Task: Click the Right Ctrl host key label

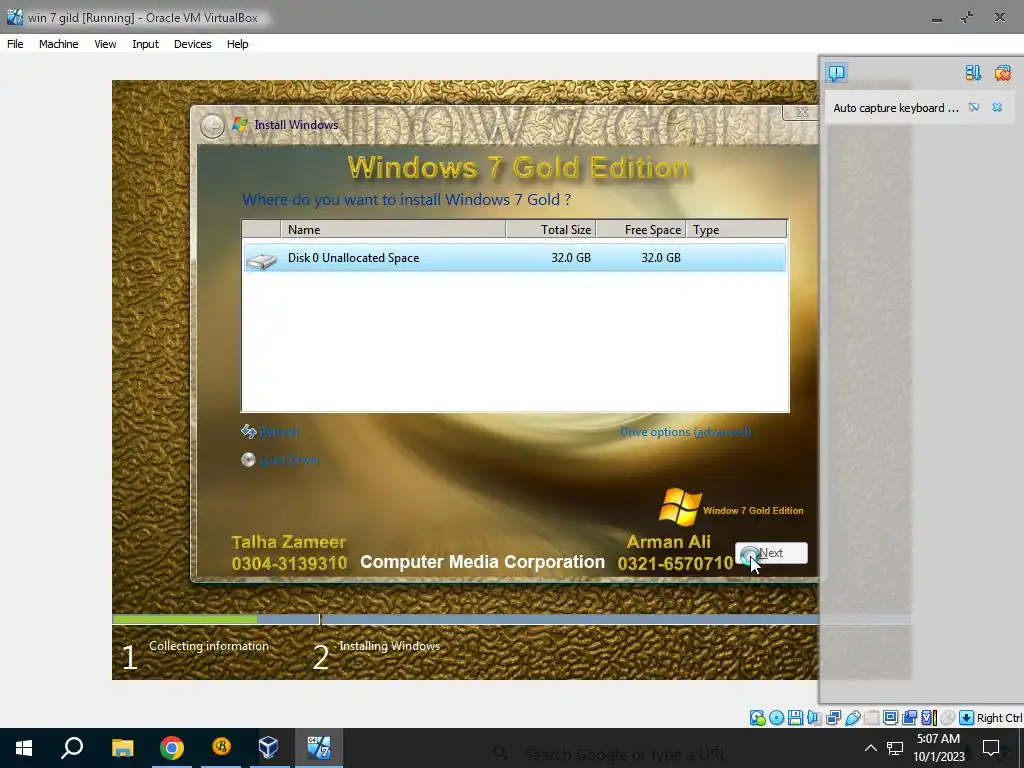Action: [999, 718]
